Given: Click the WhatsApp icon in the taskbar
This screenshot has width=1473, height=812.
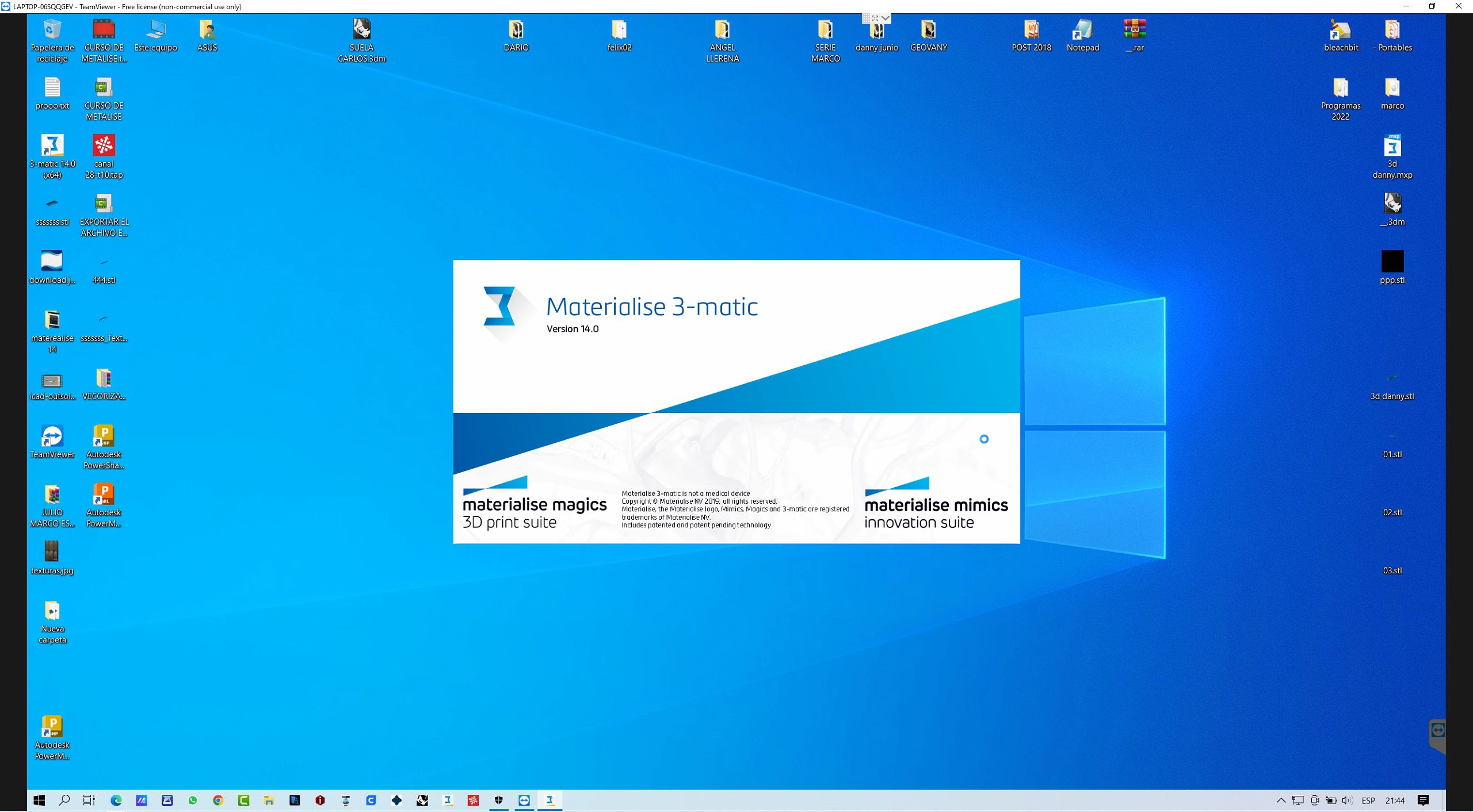Looking at the screenshot, I should (192, 800).
